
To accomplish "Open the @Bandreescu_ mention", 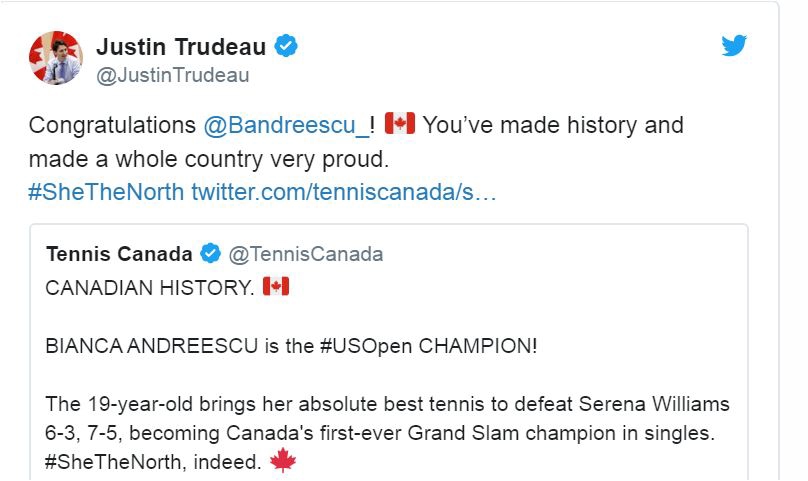I will coord(285,126).
